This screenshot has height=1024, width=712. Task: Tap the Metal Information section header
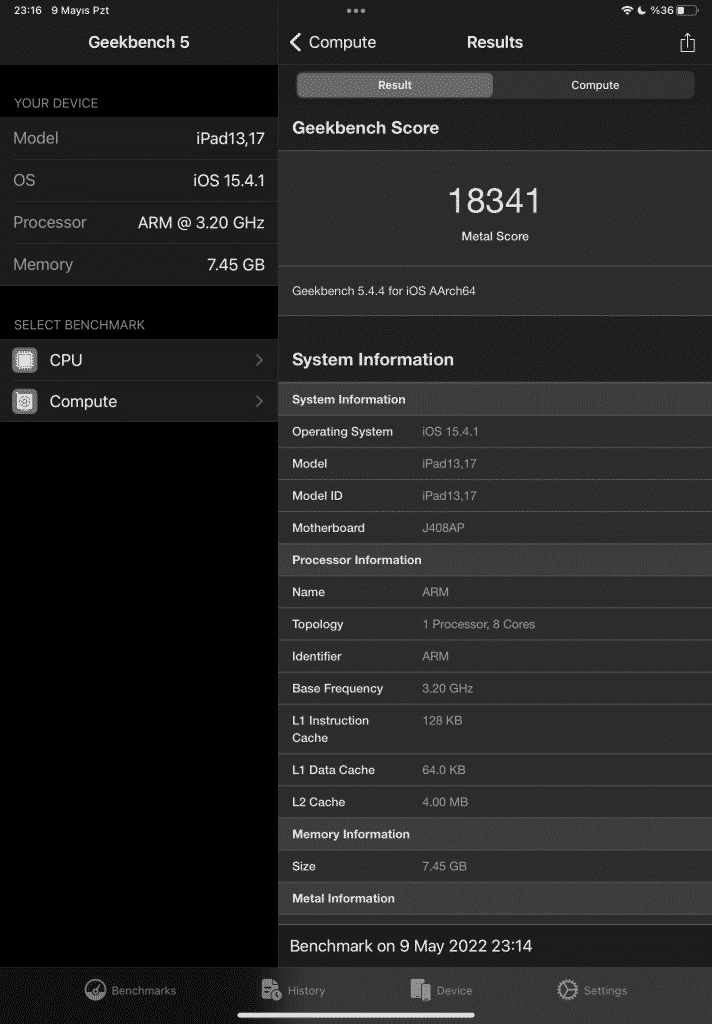(495, 899)
